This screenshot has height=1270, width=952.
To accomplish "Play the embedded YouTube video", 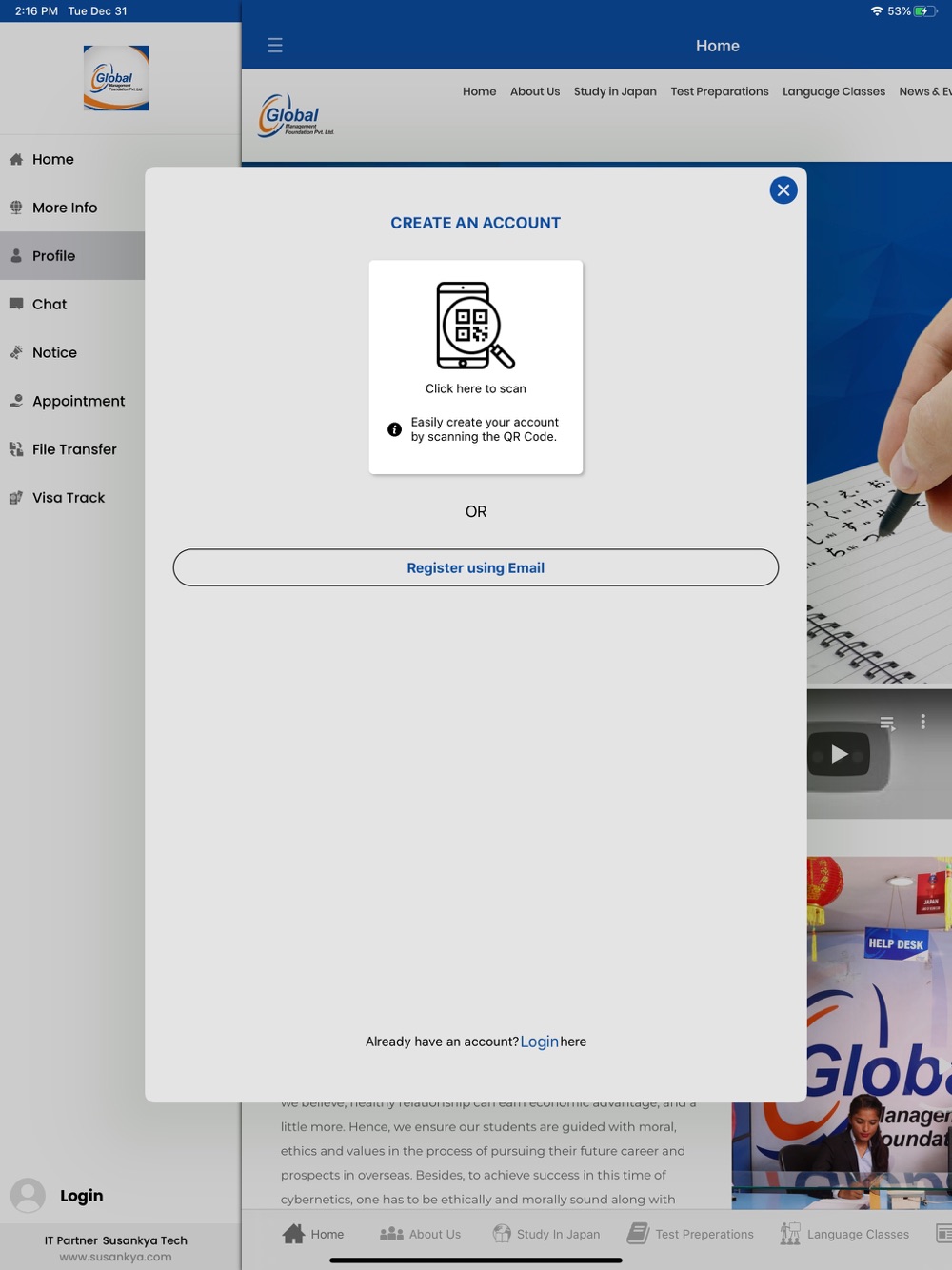I will pyautogui.click(x=839, y=754).
